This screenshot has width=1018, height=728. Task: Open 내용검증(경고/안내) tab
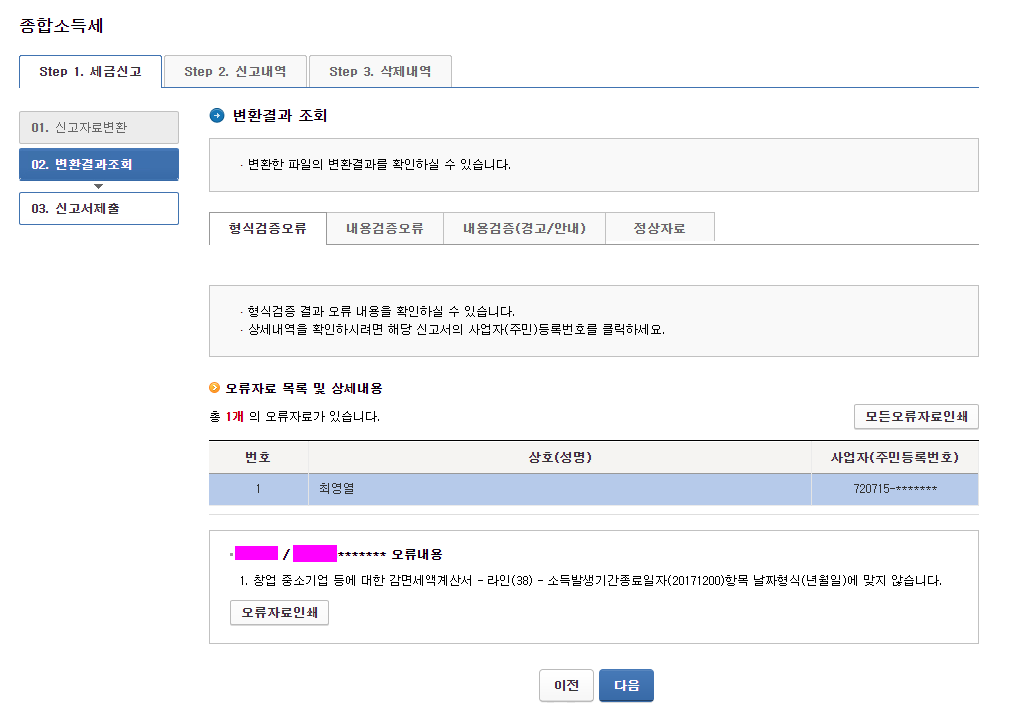524,228
